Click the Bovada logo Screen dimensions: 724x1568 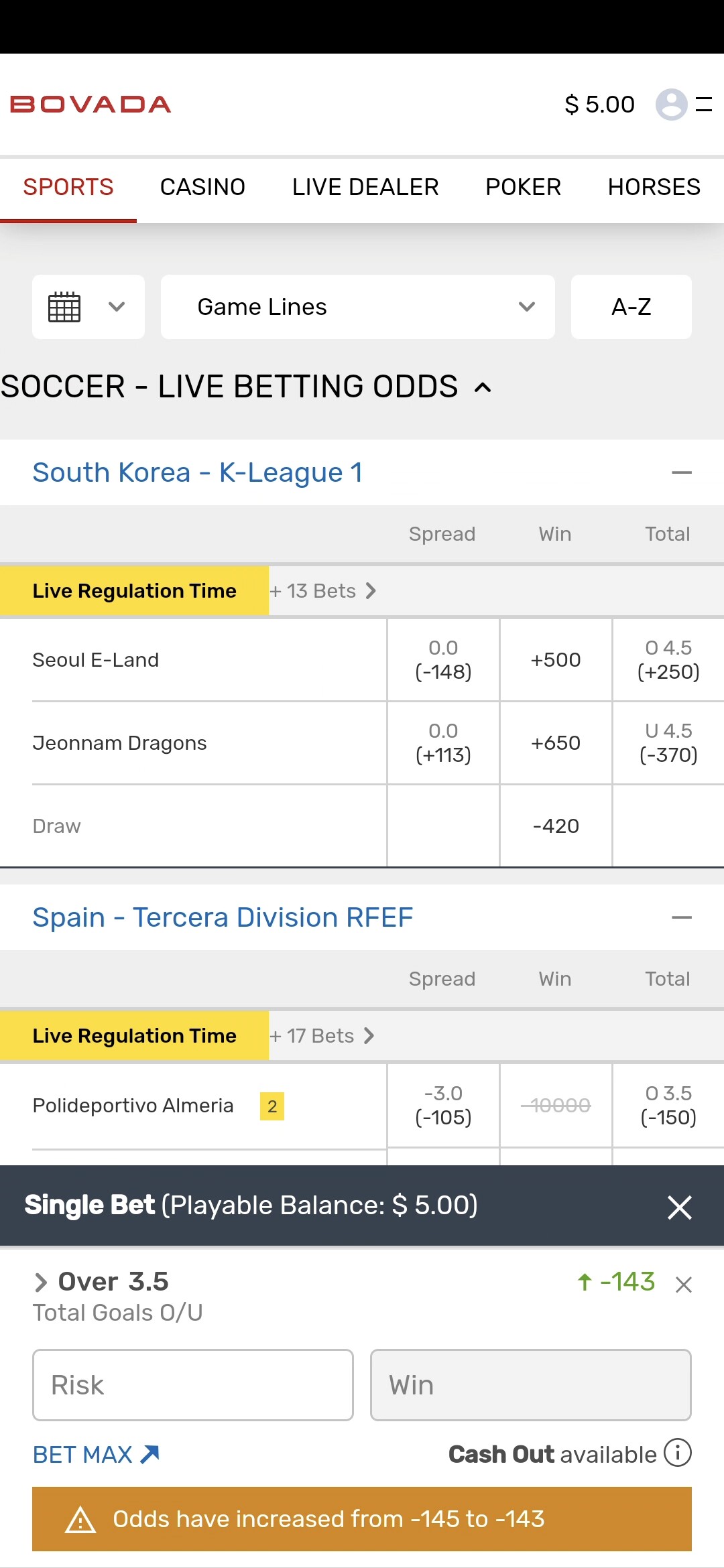[90, 105]
